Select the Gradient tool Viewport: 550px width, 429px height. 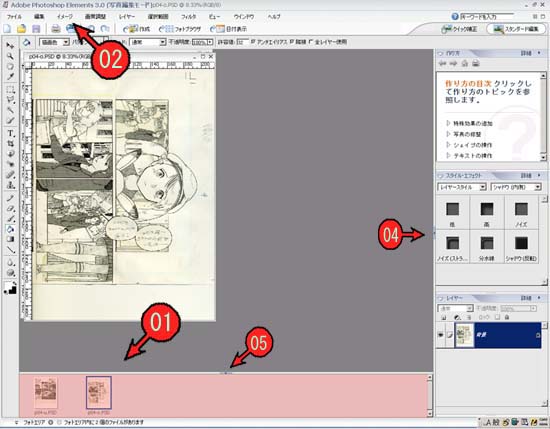[x=10, y=239]
